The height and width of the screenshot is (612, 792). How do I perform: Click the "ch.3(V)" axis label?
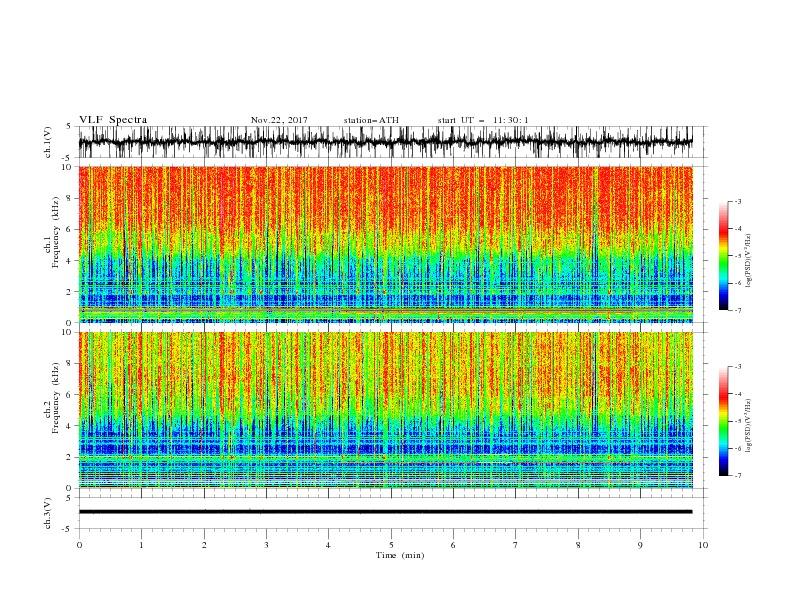(48, 513)
